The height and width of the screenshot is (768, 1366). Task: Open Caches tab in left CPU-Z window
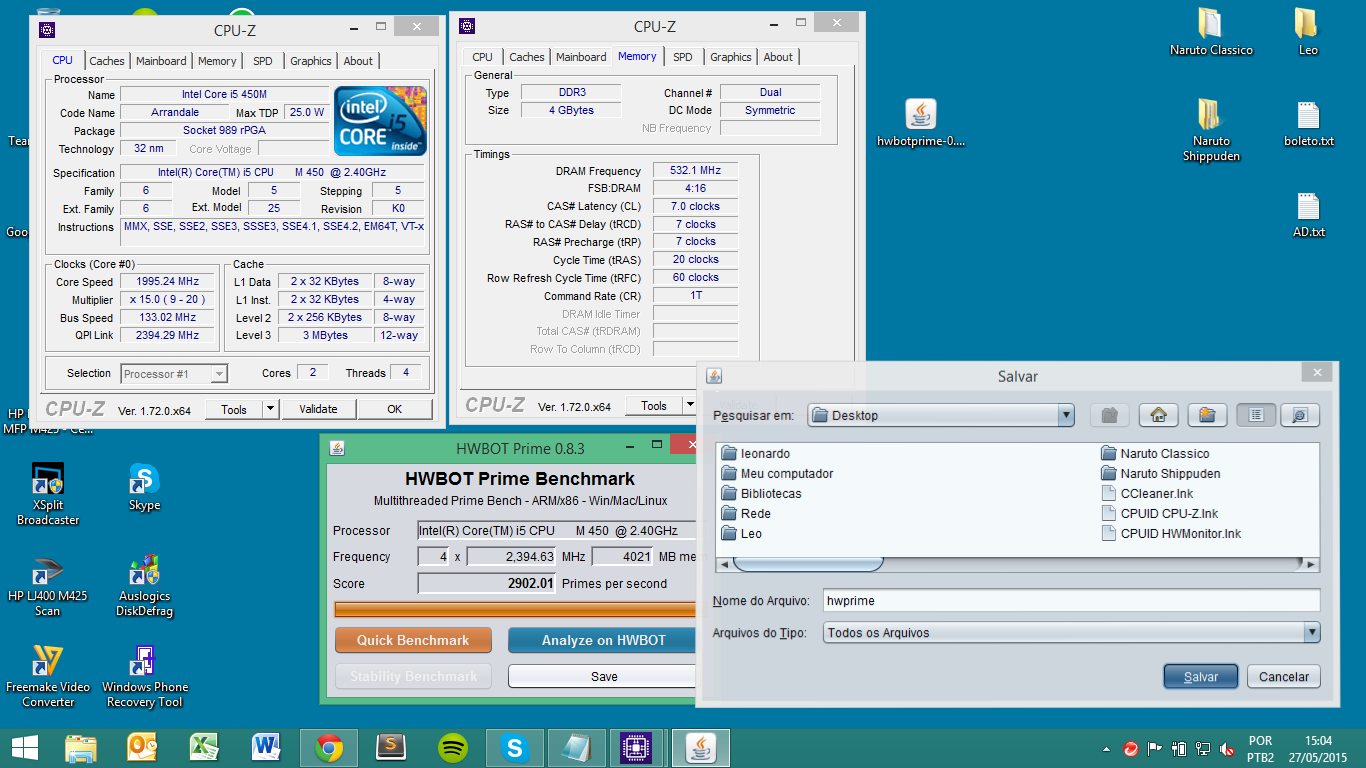107,61
